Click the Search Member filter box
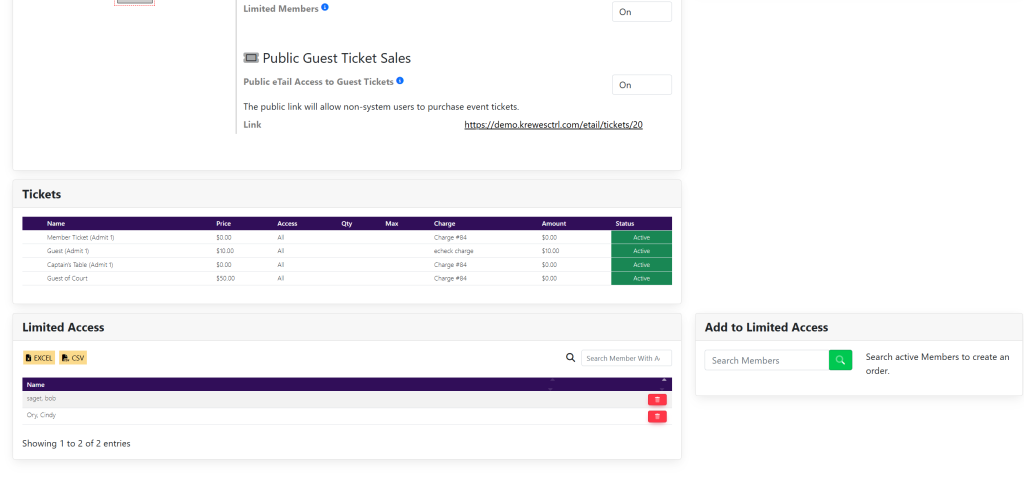Screen dimensions: 1024x480 626,358
